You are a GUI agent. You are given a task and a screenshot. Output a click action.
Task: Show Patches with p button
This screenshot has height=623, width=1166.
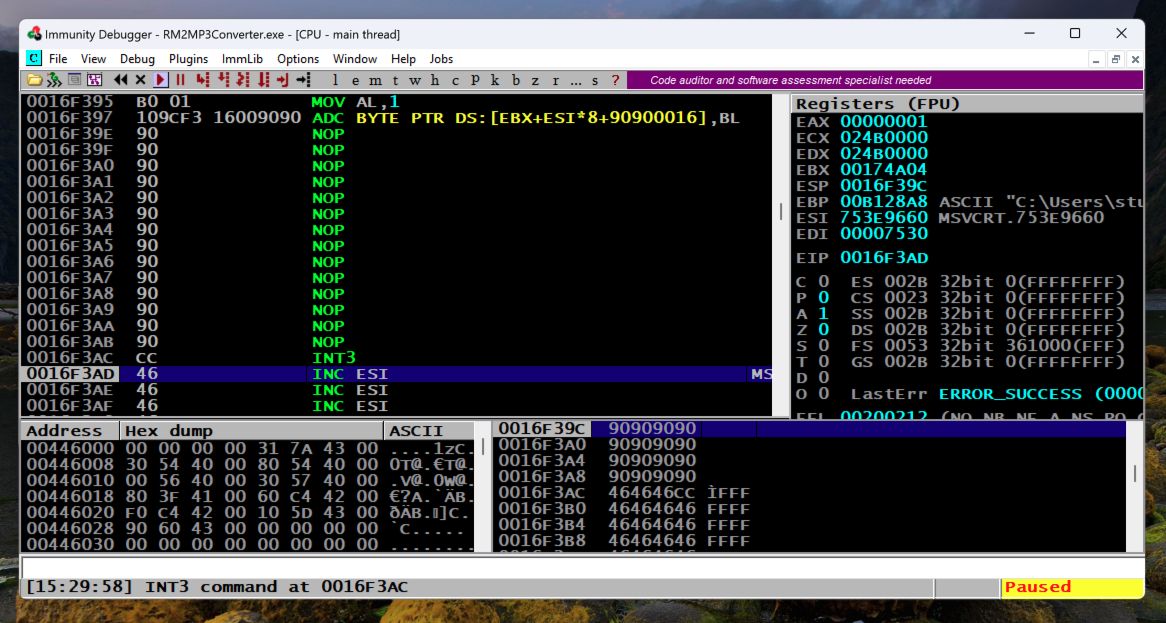pos(475,80)
